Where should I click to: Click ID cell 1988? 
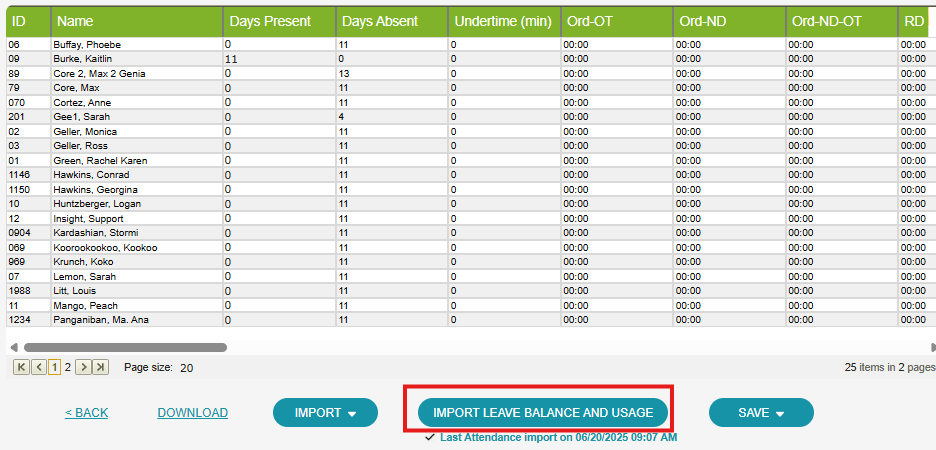point(19,291)
